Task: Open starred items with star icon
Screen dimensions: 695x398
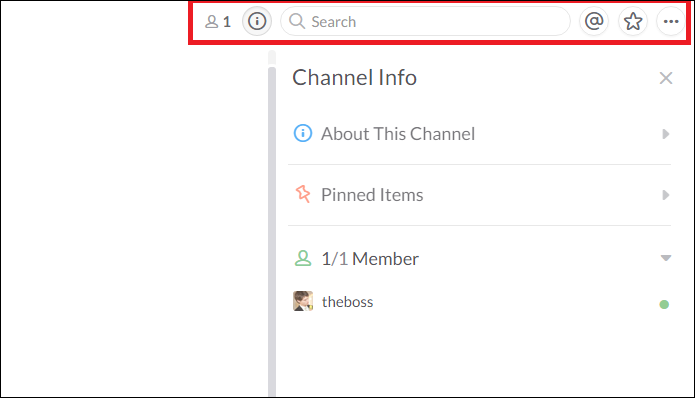Action: [633, 21]
